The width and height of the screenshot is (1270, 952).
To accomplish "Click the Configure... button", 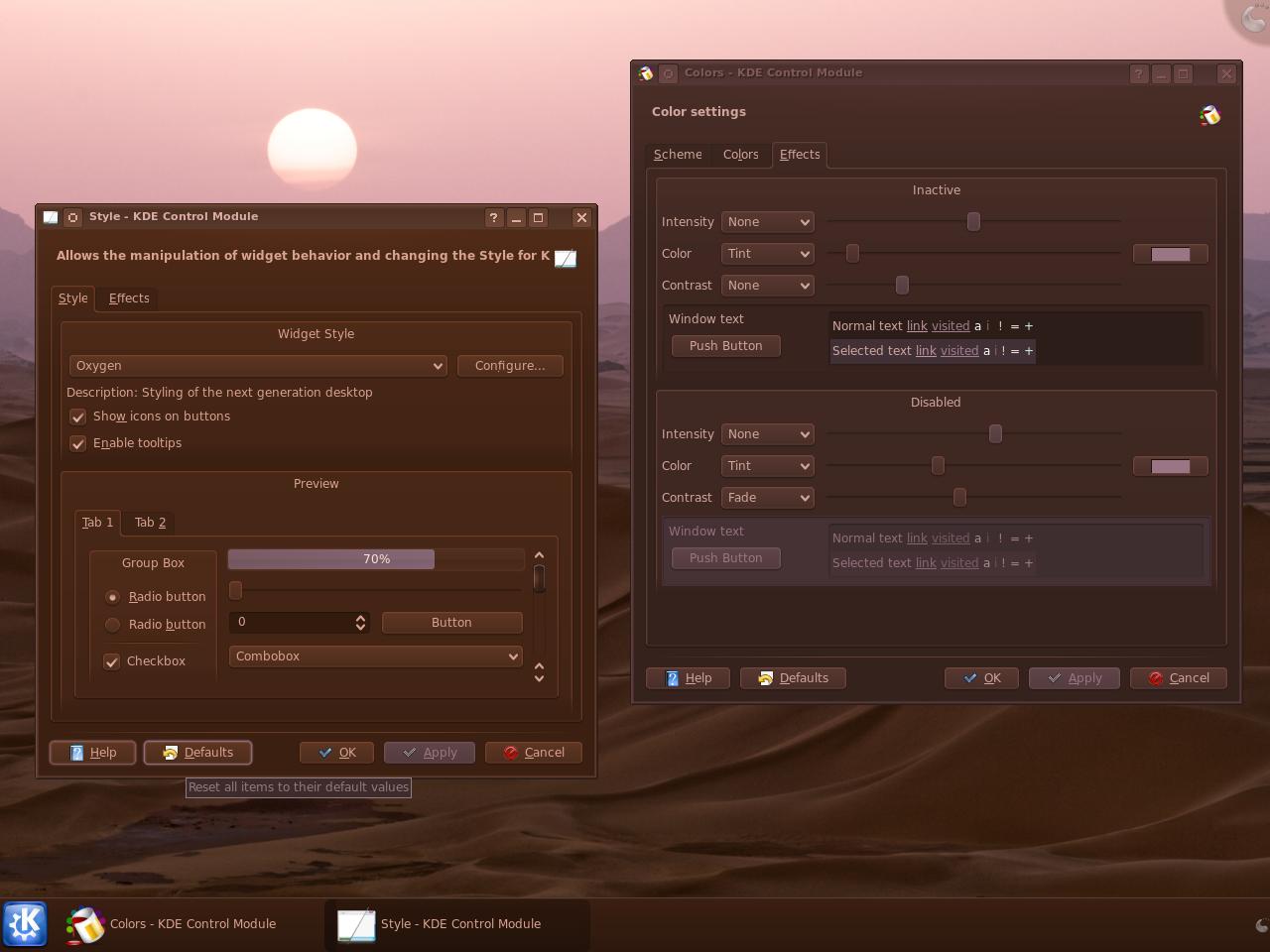I will point(510,366).
